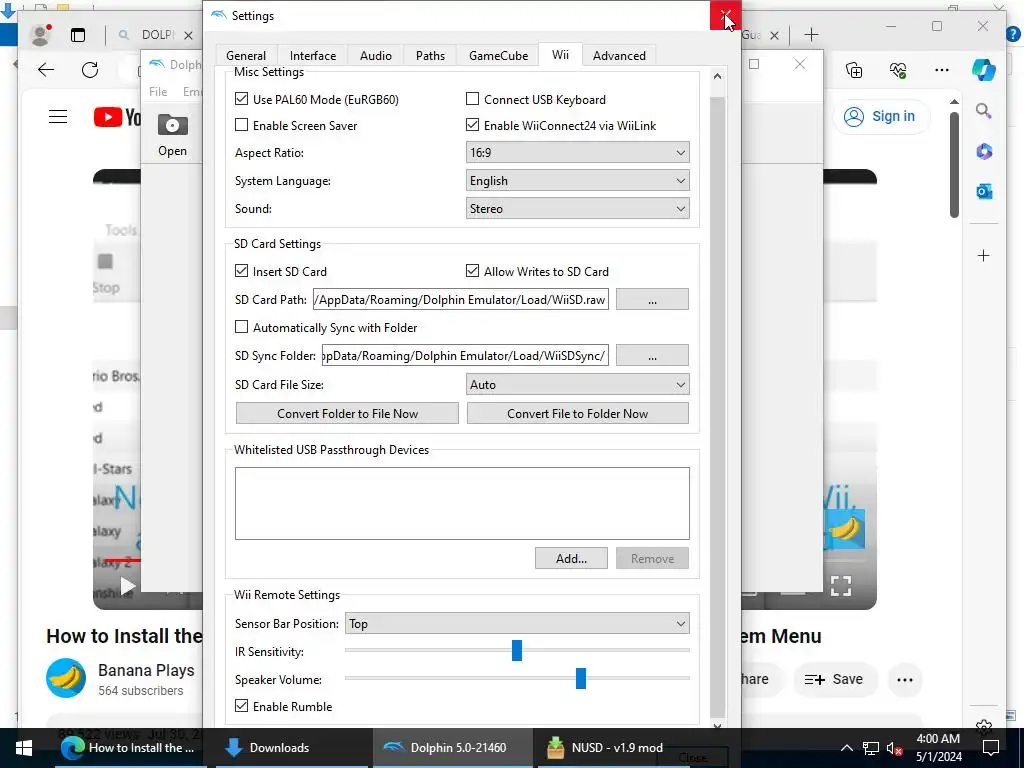Click Add... USB passthrough device
This screenshot has height=768, width=1024.
pyautogui.click(x=571, y=558)
